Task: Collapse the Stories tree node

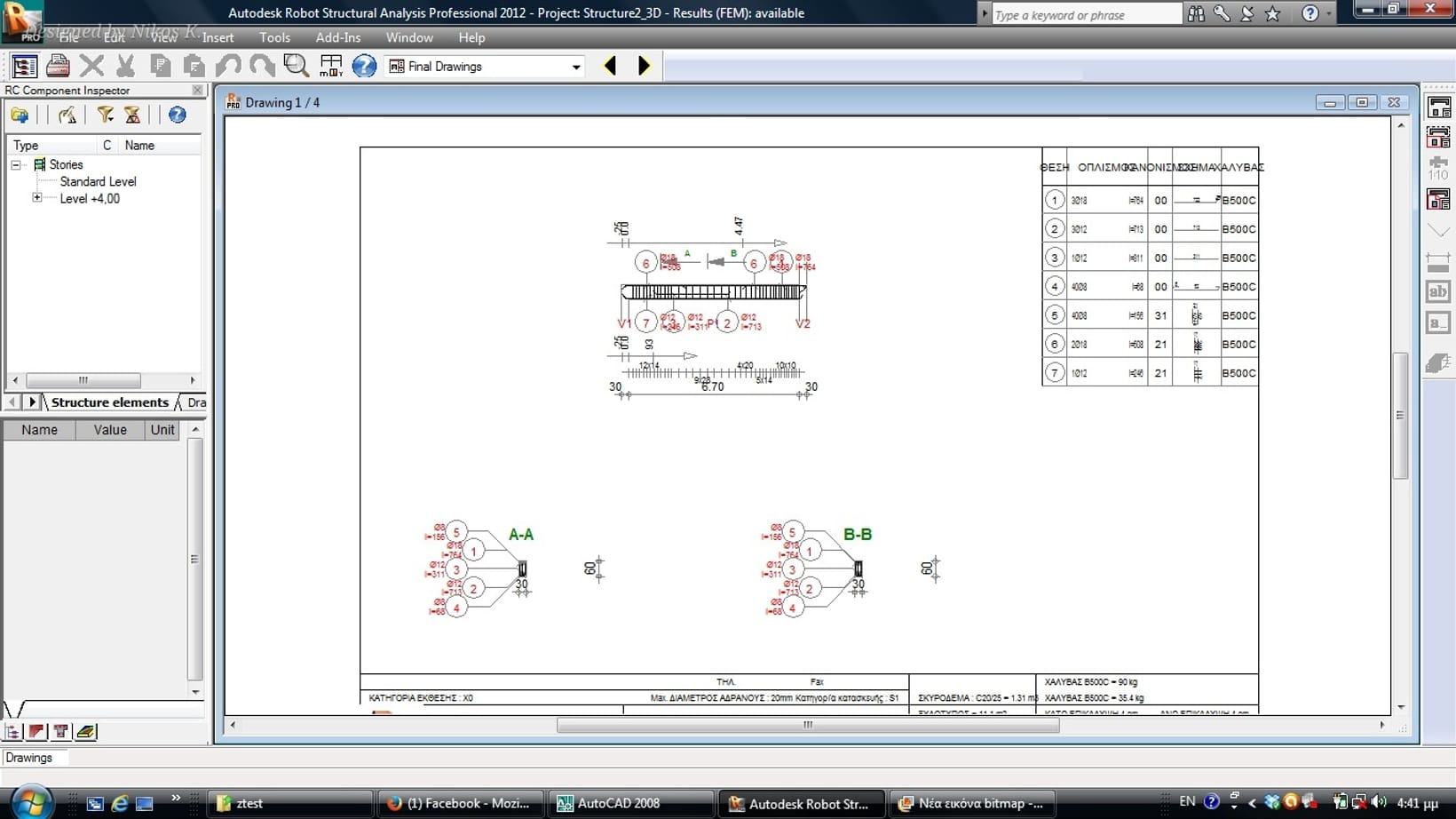Action: [16, 164]
